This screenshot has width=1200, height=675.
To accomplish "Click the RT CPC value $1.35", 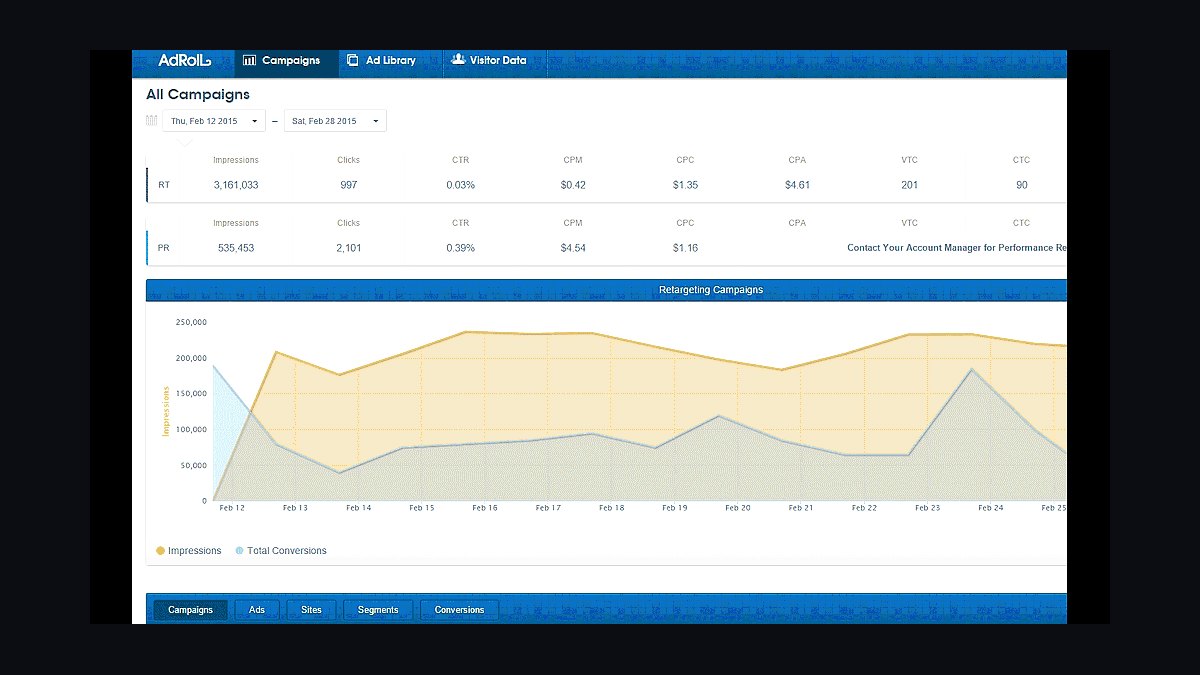I will point(685,185).
